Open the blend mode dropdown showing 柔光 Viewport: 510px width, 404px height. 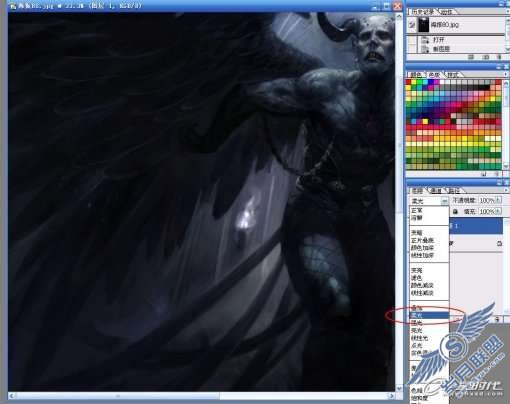tap(429, 201)
